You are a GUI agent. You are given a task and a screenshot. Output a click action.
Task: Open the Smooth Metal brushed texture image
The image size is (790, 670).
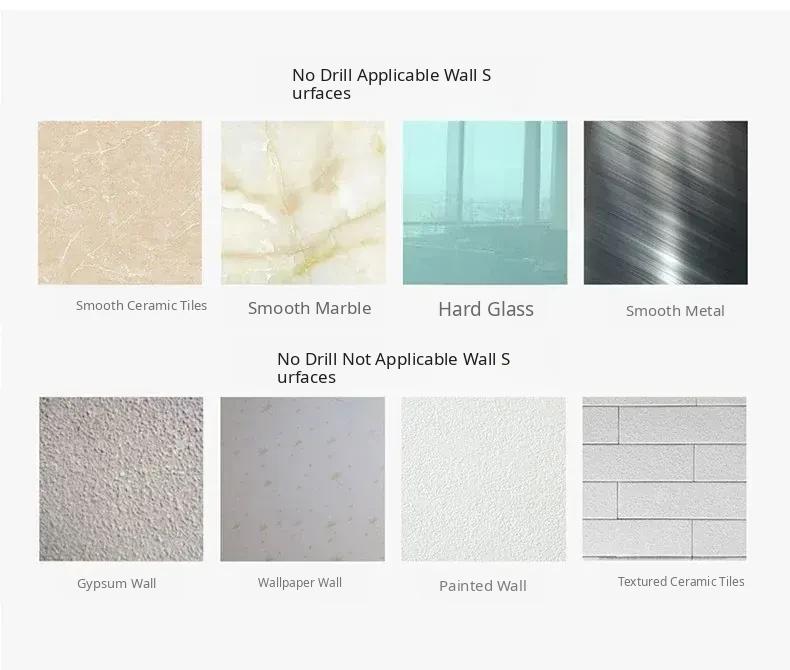[666, 203]
